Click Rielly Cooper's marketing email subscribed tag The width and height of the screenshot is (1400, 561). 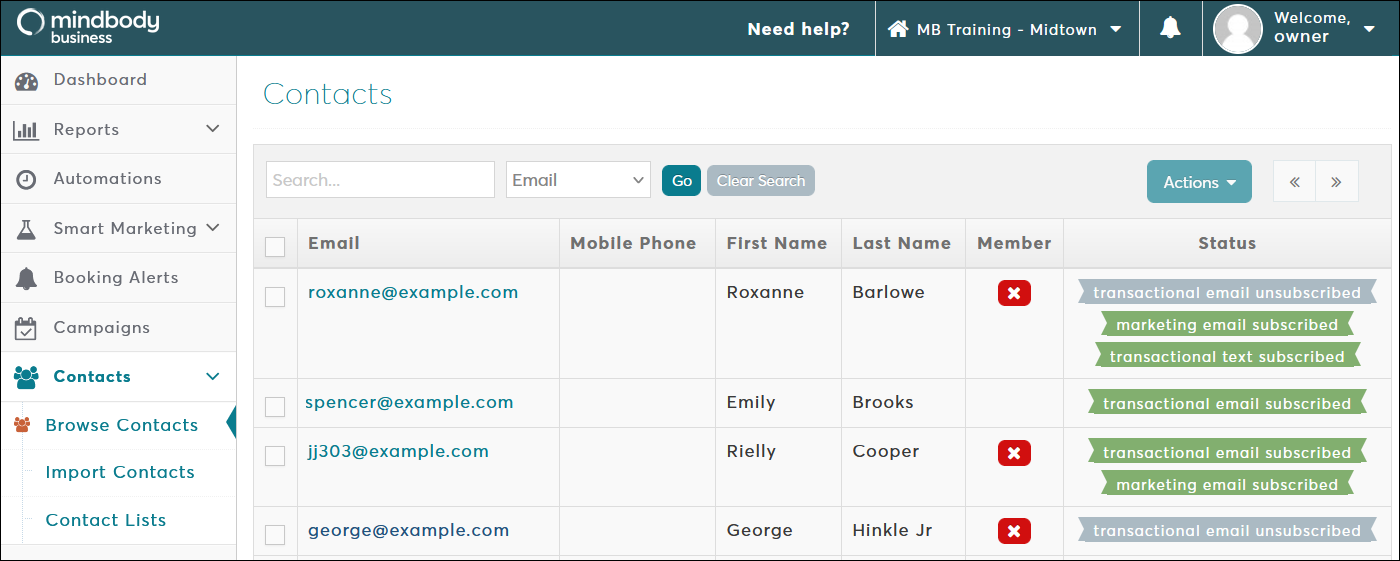click(1227, 484)
